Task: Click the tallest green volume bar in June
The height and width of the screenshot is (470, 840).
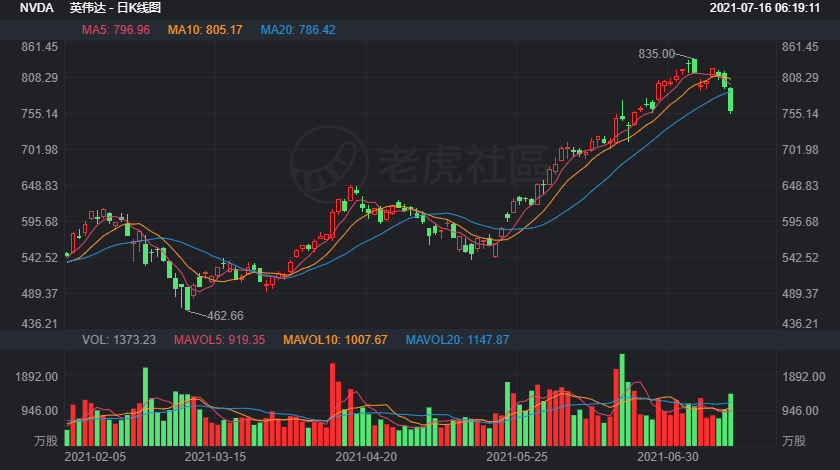Action: (622, 400)
